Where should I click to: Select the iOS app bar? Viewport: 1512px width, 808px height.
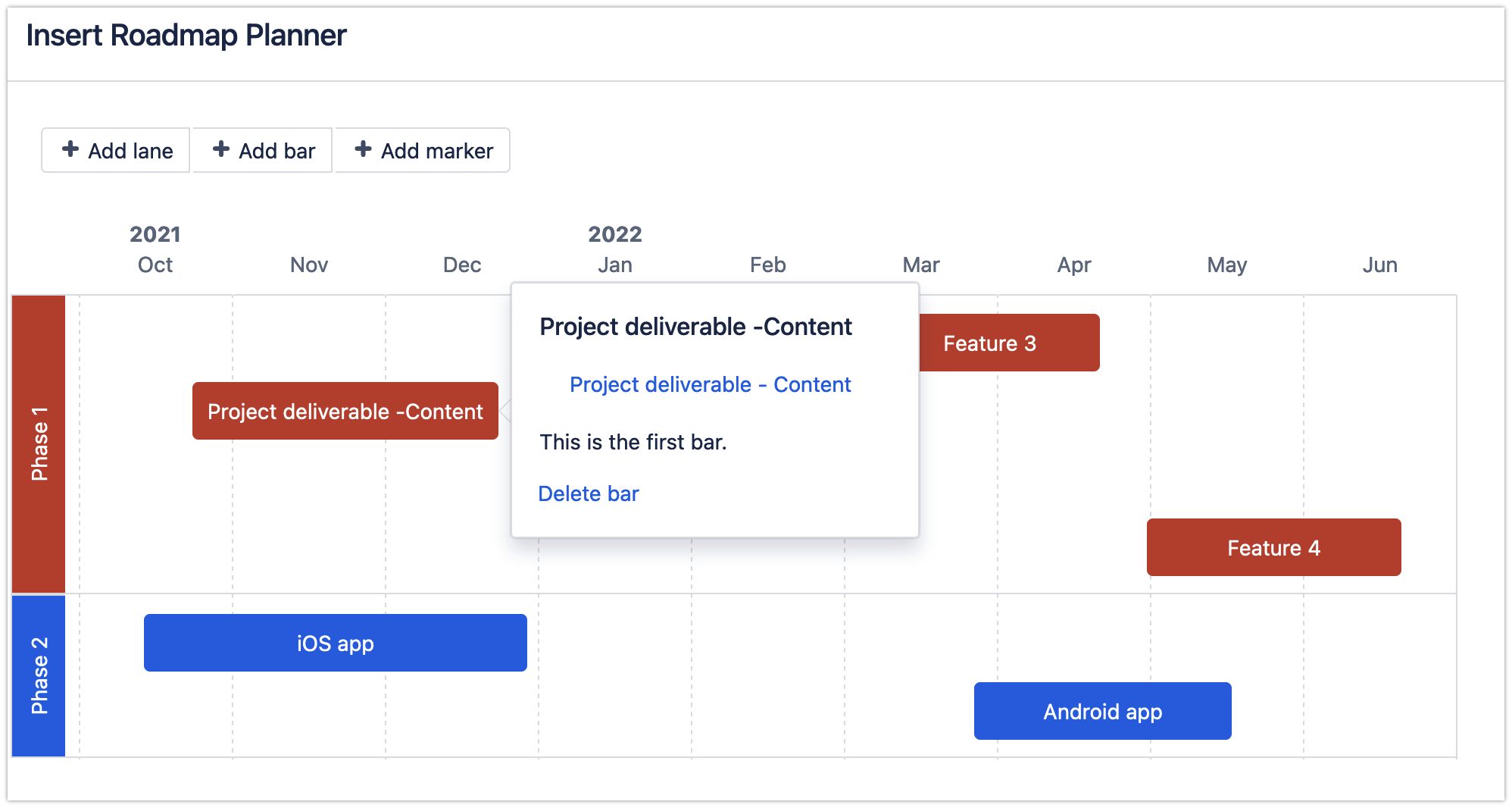(x=335, y=643)
